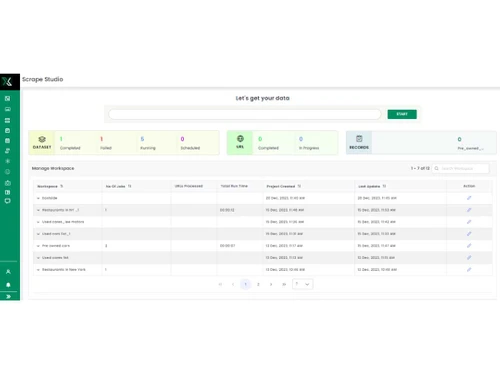The image size is (500, 375).
Task: Click the dim circular clock sidebar icon
Action: tap(8, 172)
